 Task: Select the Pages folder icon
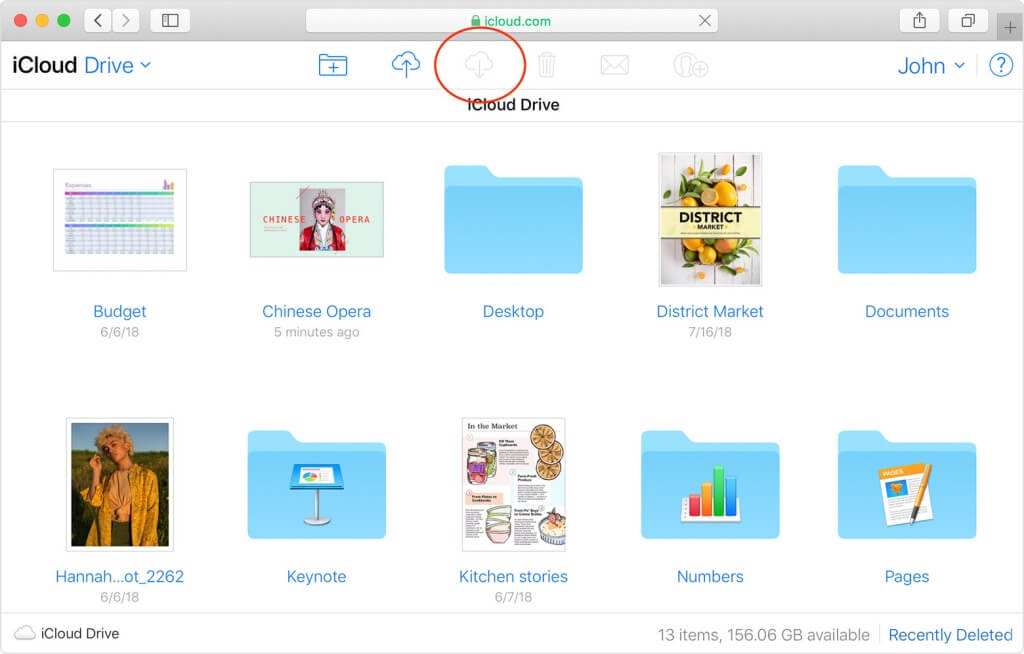pos(907,484)
